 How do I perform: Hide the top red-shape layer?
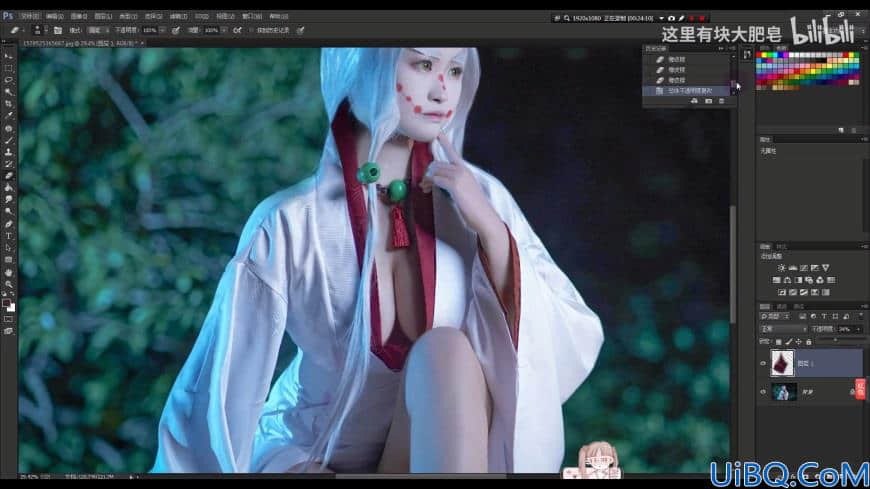click(763, 364)
